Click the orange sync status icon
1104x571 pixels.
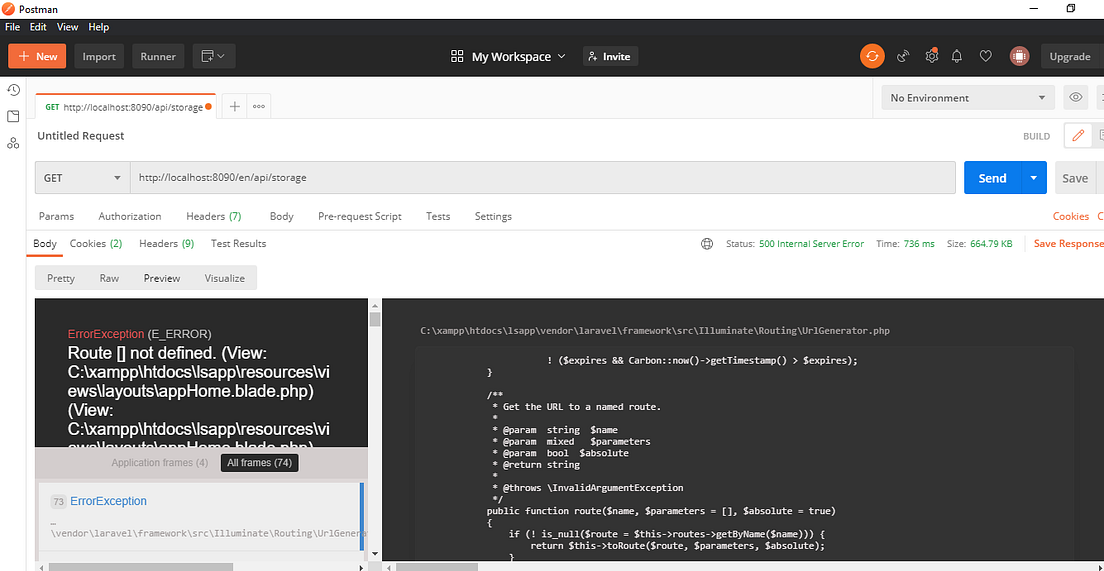pos(872,56)
